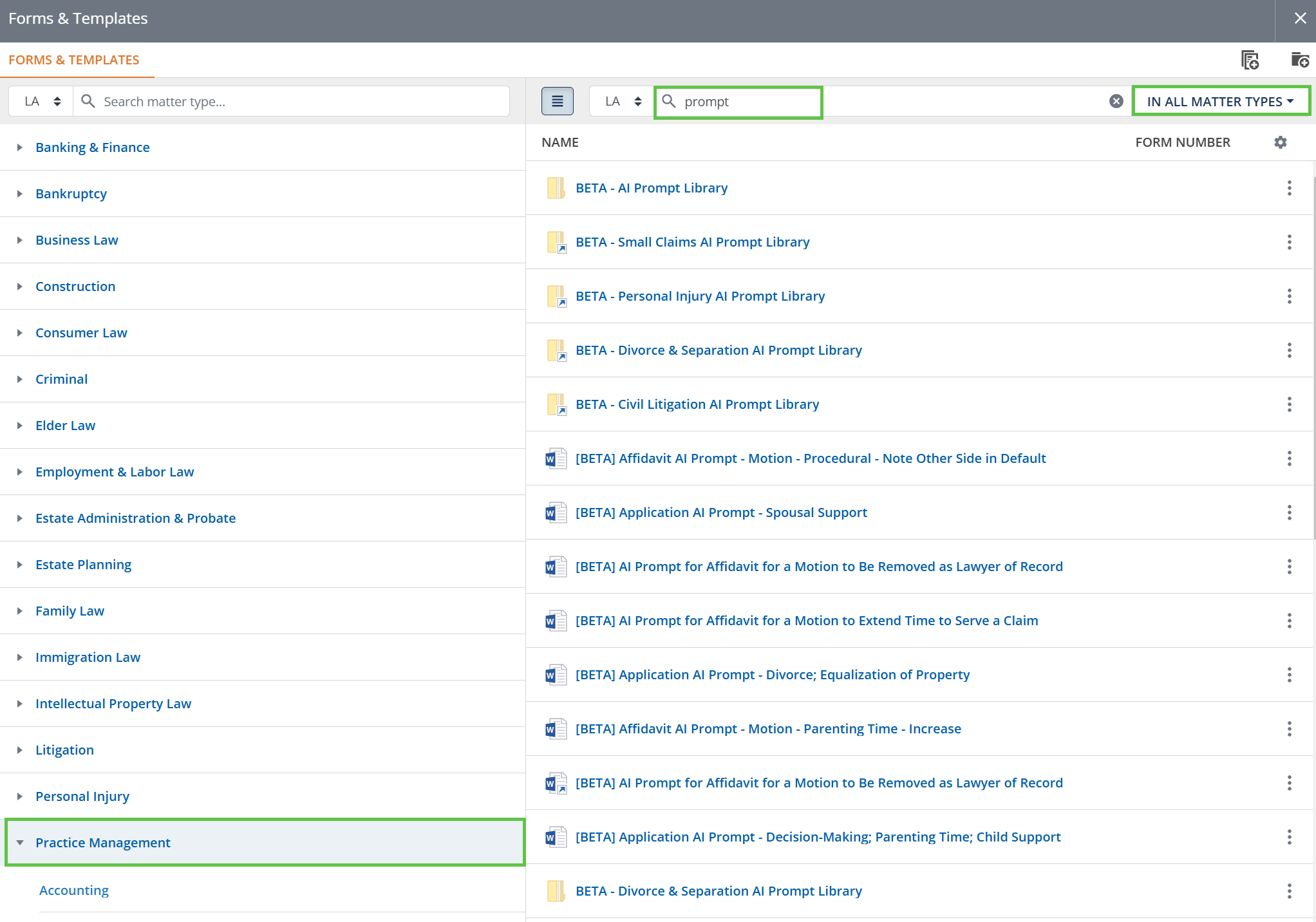
Task: Click the new document template icon
Action: coord(1249,60)
